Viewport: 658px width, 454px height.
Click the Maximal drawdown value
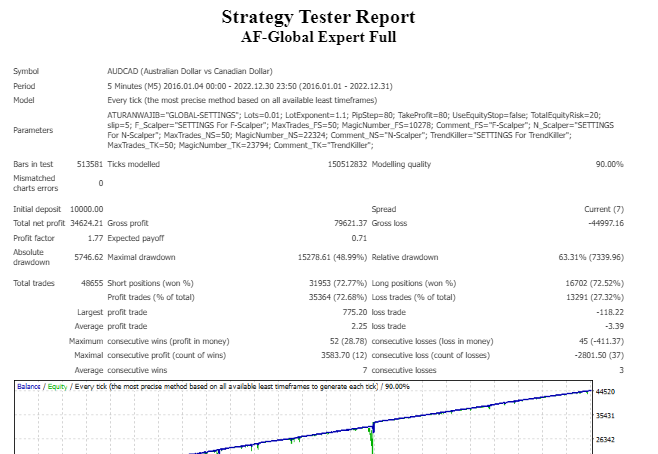326,255
